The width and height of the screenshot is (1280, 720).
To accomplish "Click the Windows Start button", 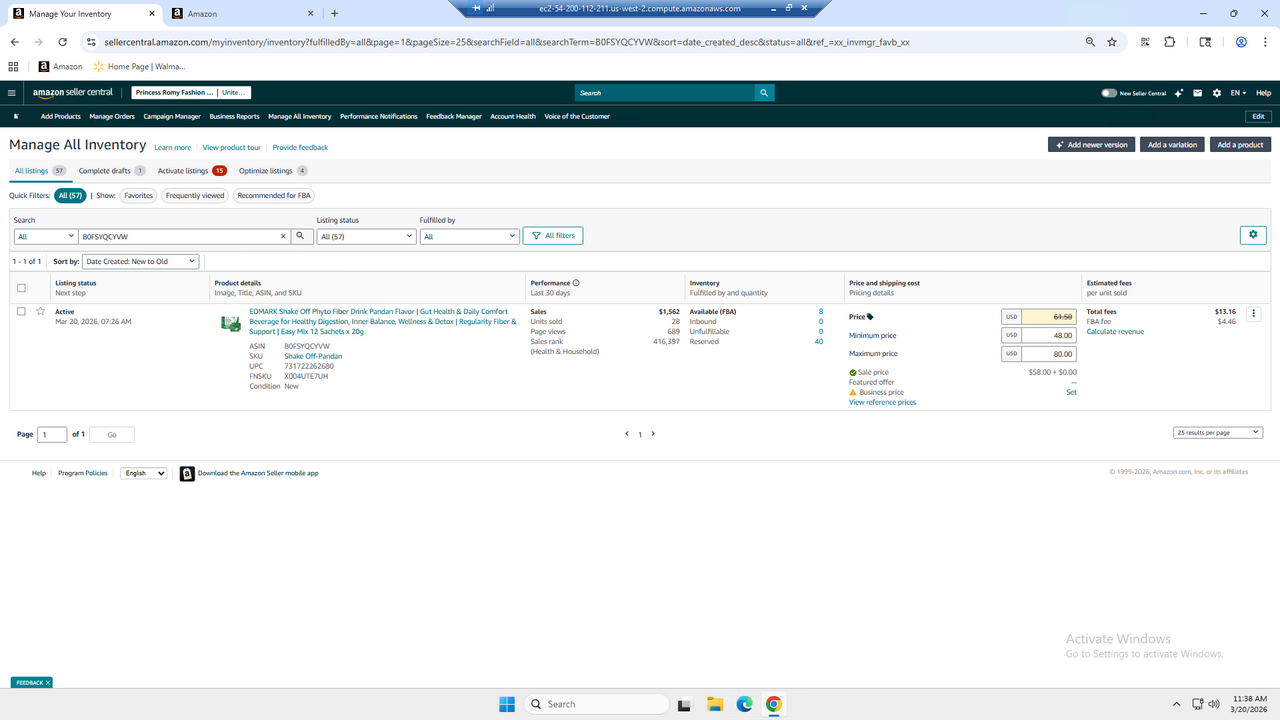I will click(x=507, y=704).
